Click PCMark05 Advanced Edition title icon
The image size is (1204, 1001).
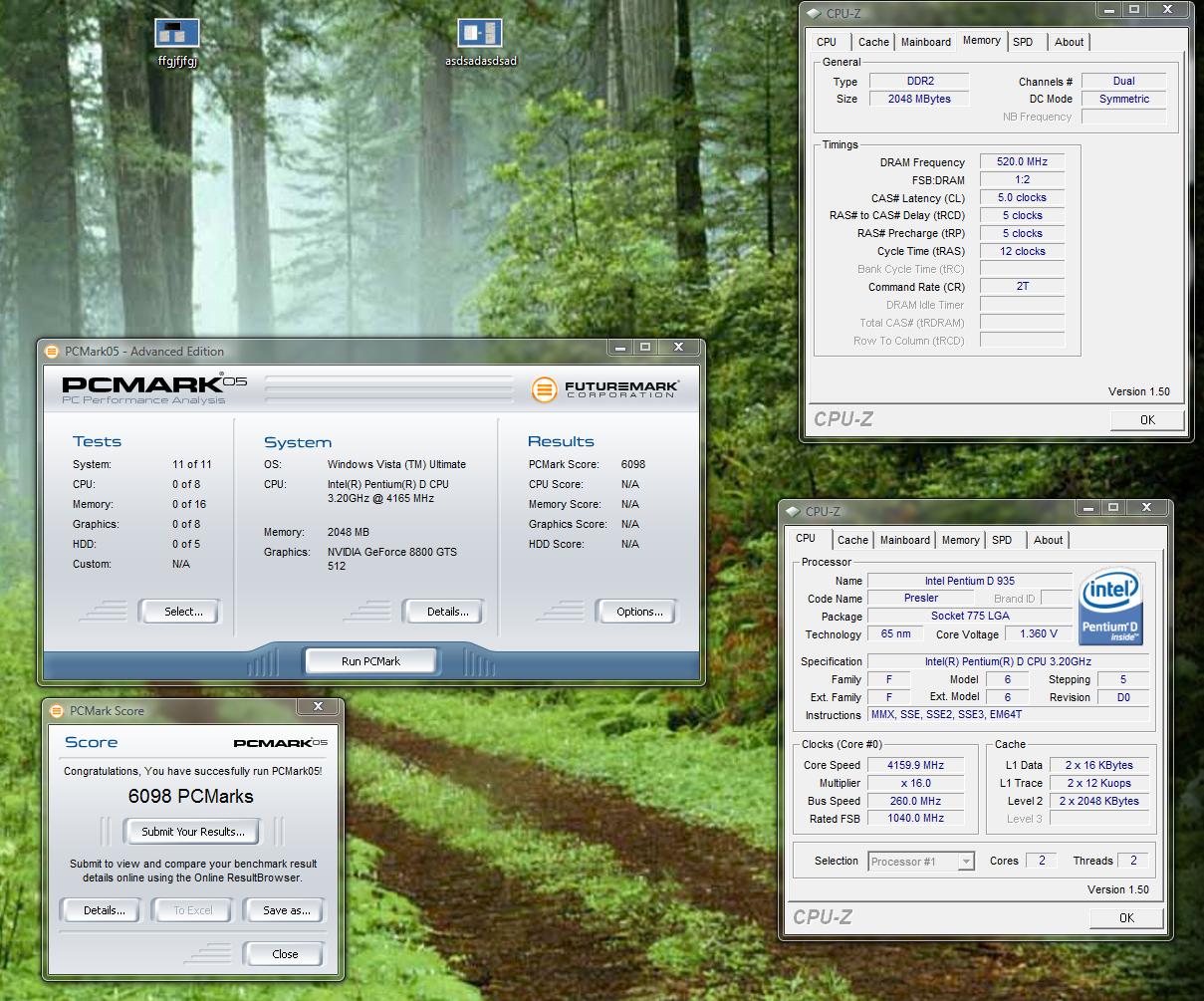click(53, 351)
